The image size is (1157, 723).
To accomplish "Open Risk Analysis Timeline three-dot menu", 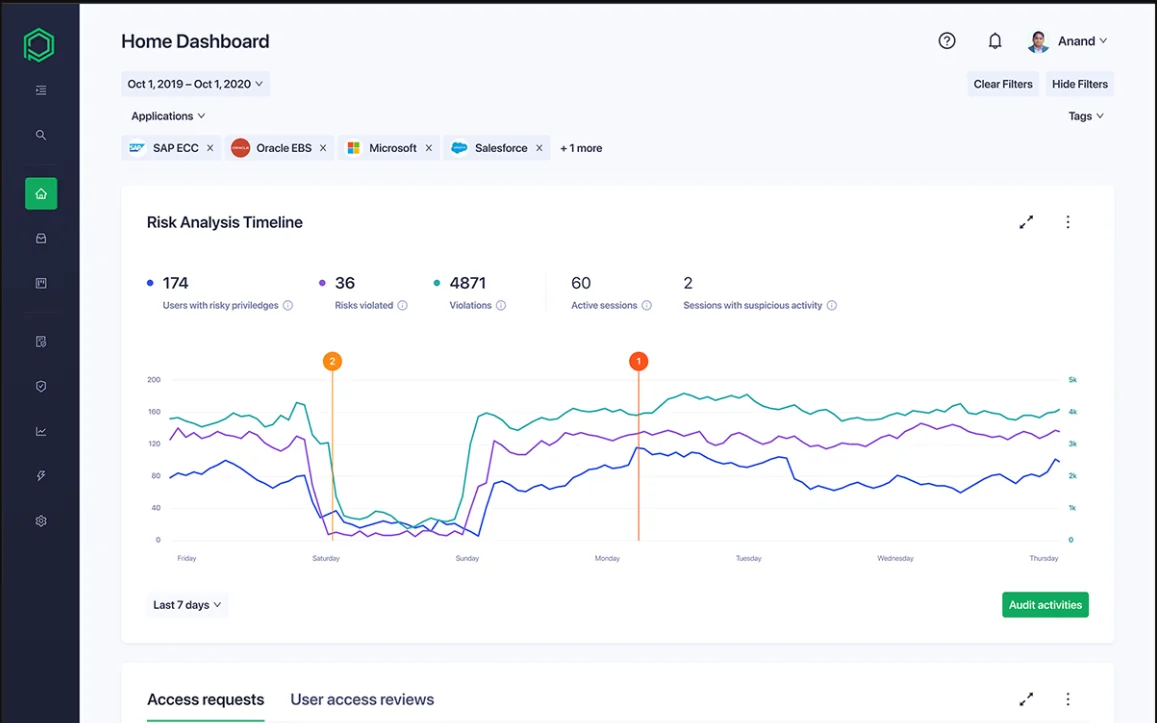I will (1068, 222).
